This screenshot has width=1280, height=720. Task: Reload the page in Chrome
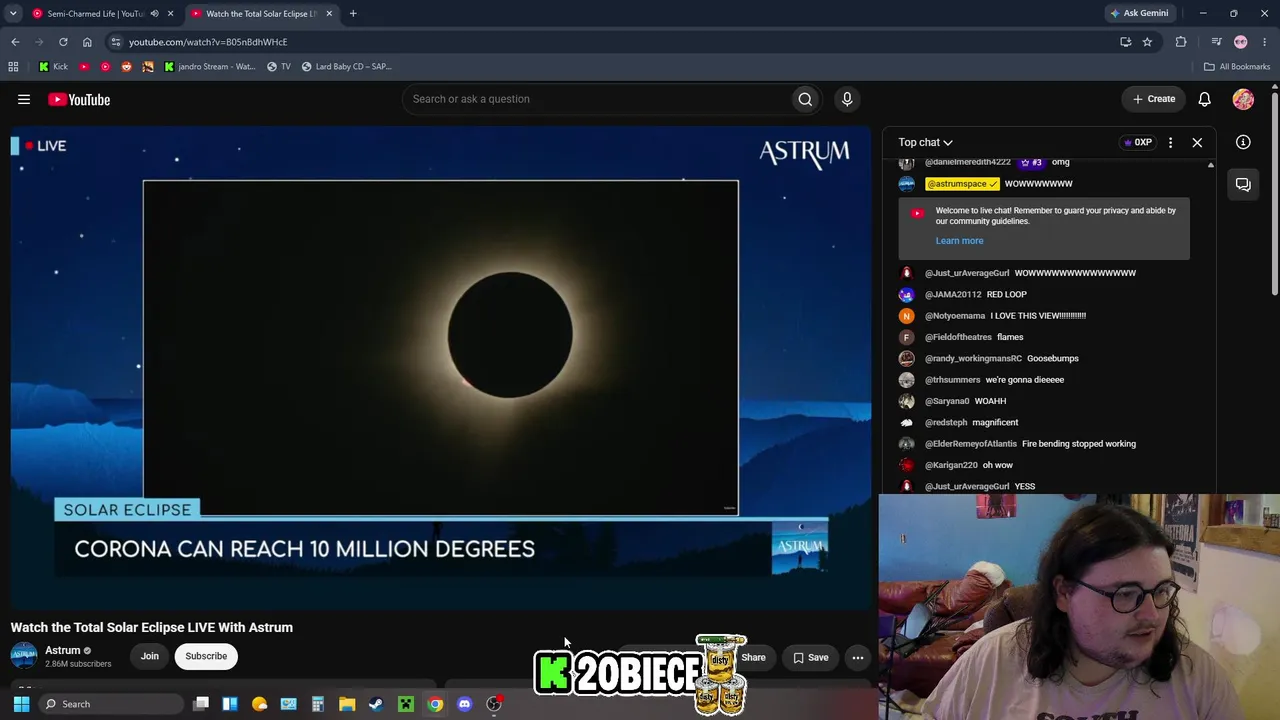tap(63, 42)
